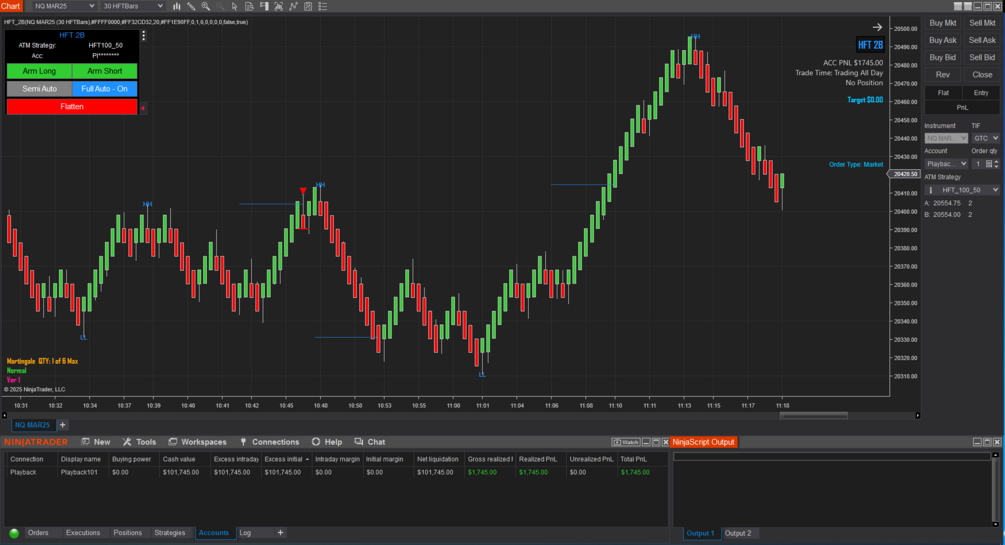Open the Chart Trader Instrument dropdown
The width and height of the screenshot is (1005, 545).
pyautogui.click(x=946, y=138)
